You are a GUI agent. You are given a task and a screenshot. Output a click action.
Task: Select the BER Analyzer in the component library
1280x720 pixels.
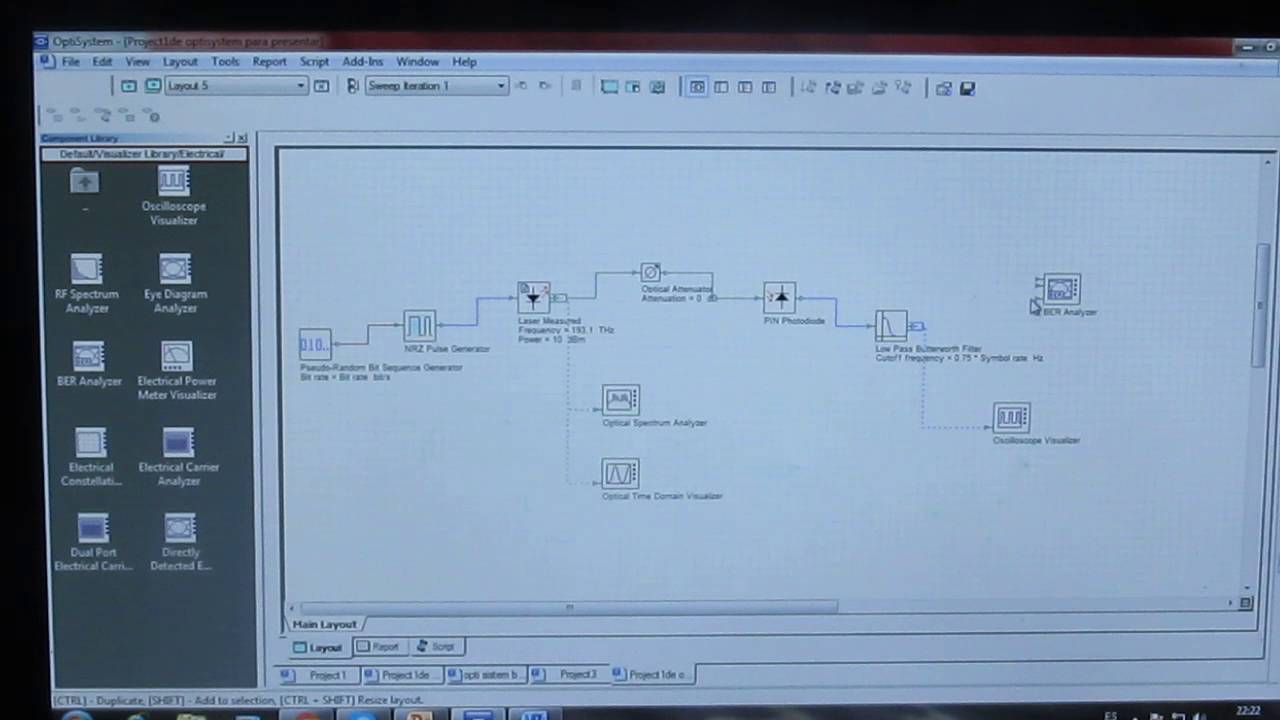88,365
